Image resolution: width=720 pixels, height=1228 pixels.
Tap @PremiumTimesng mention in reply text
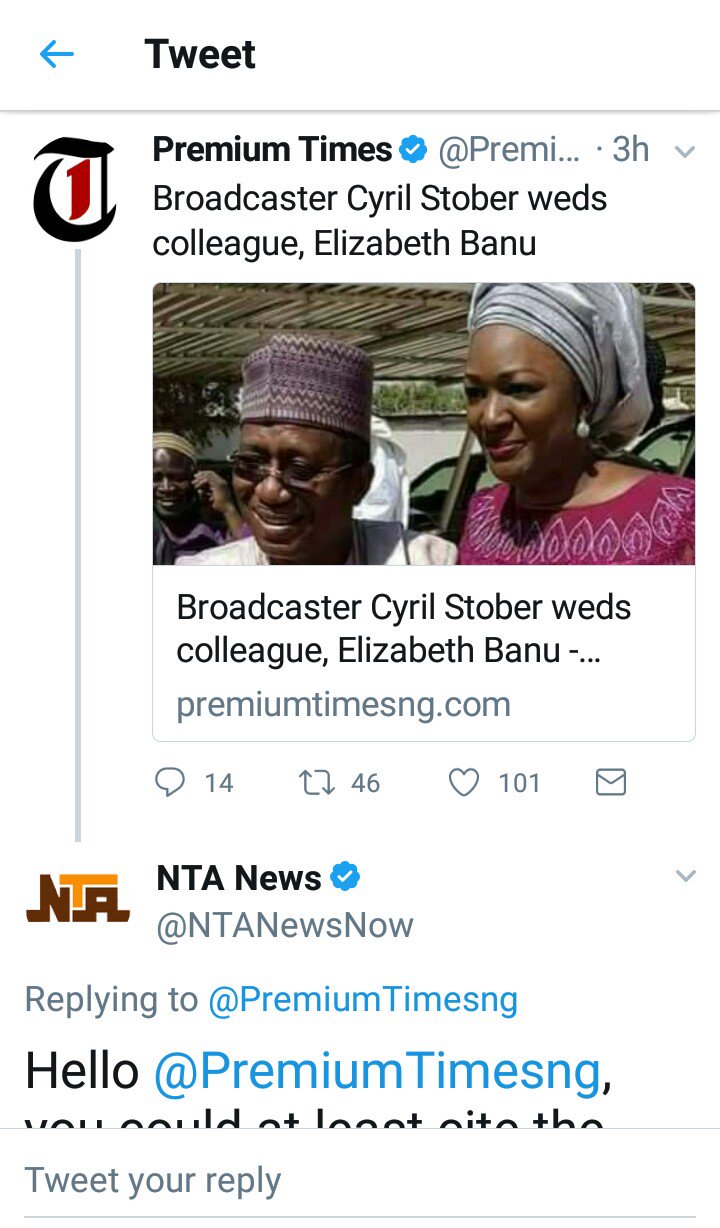tap(376, 1071)
